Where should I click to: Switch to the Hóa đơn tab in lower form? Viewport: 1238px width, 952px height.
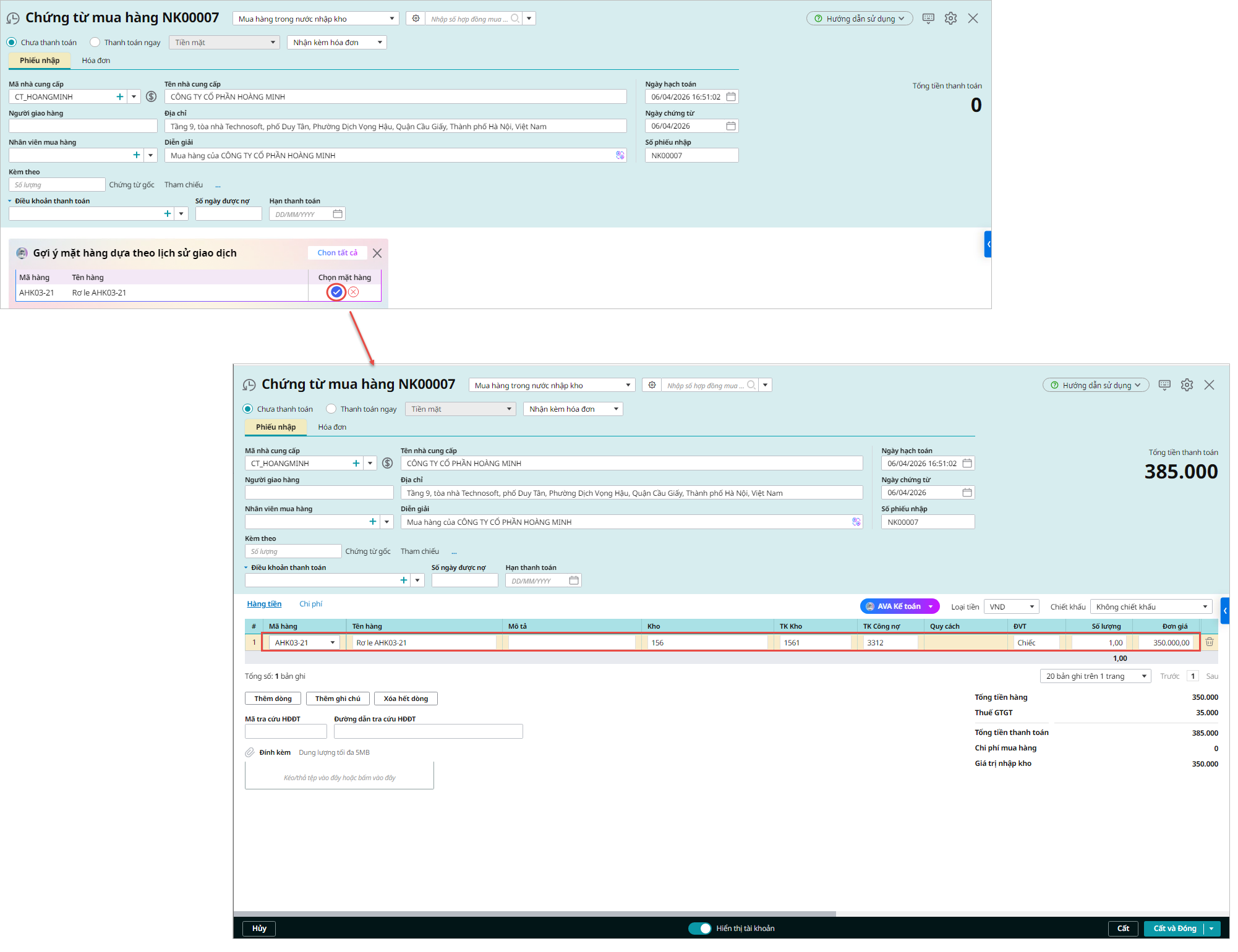(x=332, y=427)
